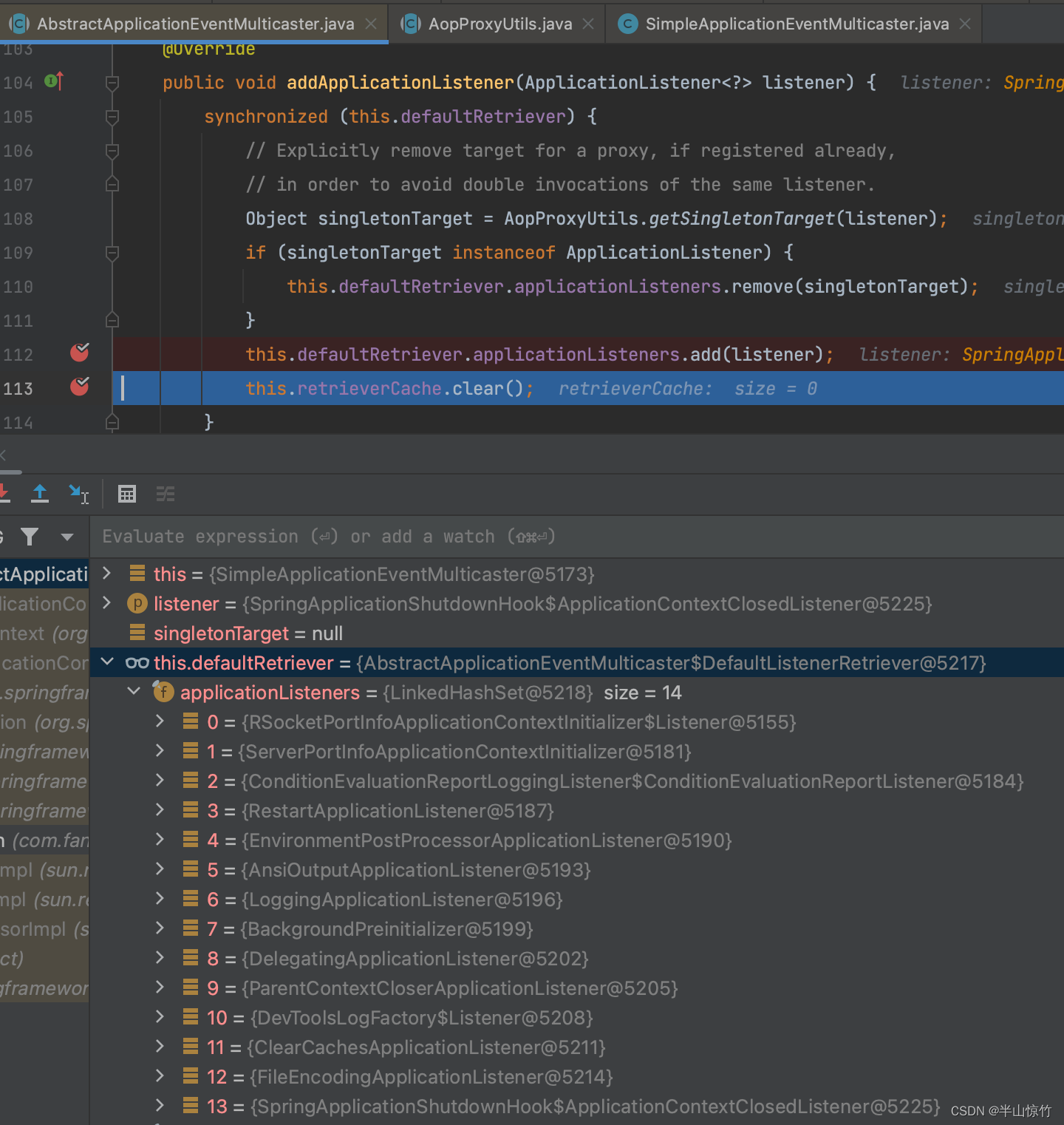Screen dimensions: 1064x1125
Task: Collapse the this.defaultRetriever watch node
Action: (107, 662)
